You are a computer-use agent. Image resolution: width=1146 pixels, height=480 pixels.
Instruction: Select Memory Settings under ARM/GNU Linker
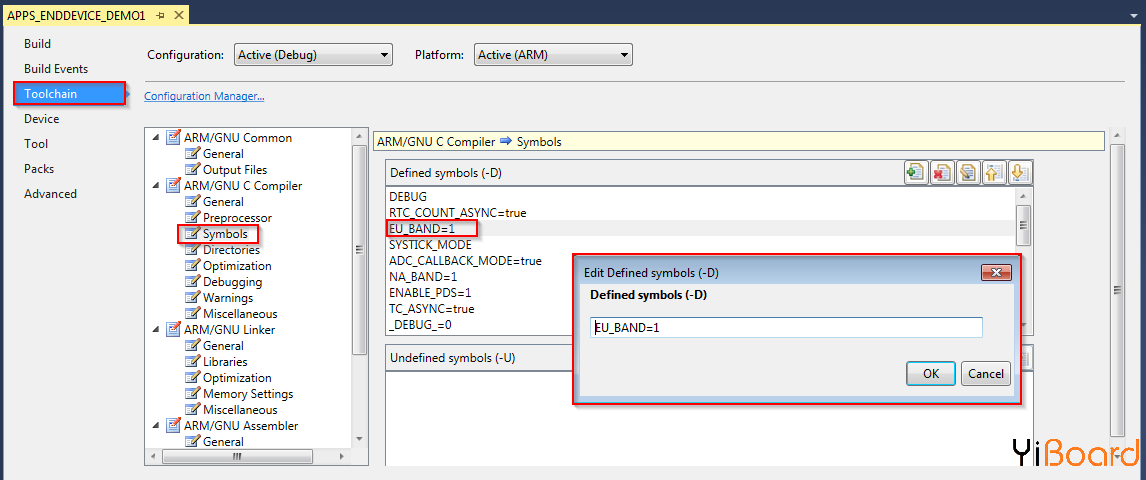click(247, 394)
